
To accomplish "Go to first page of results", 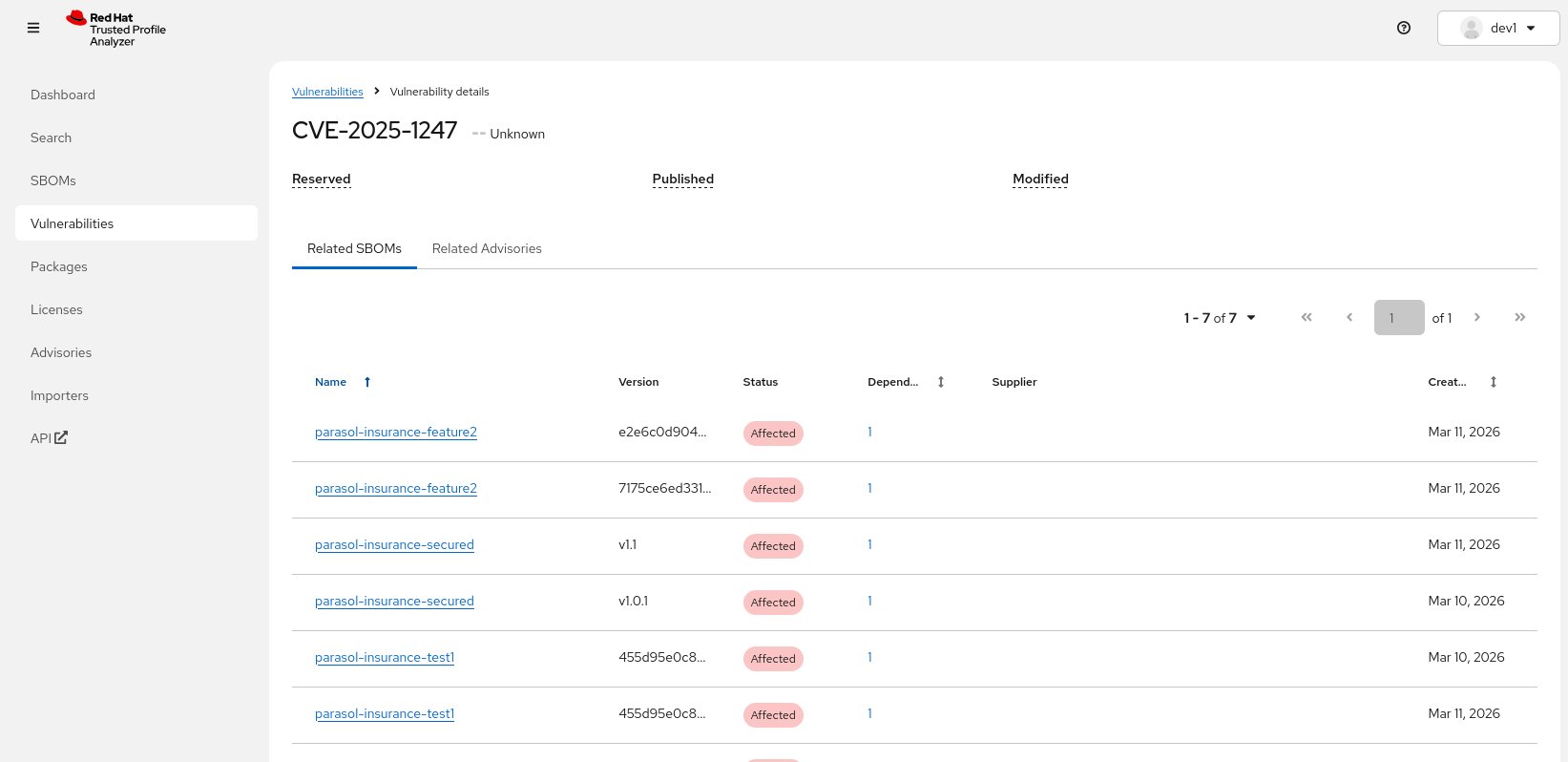I will pyautogui.click(x=1307, y=317).
